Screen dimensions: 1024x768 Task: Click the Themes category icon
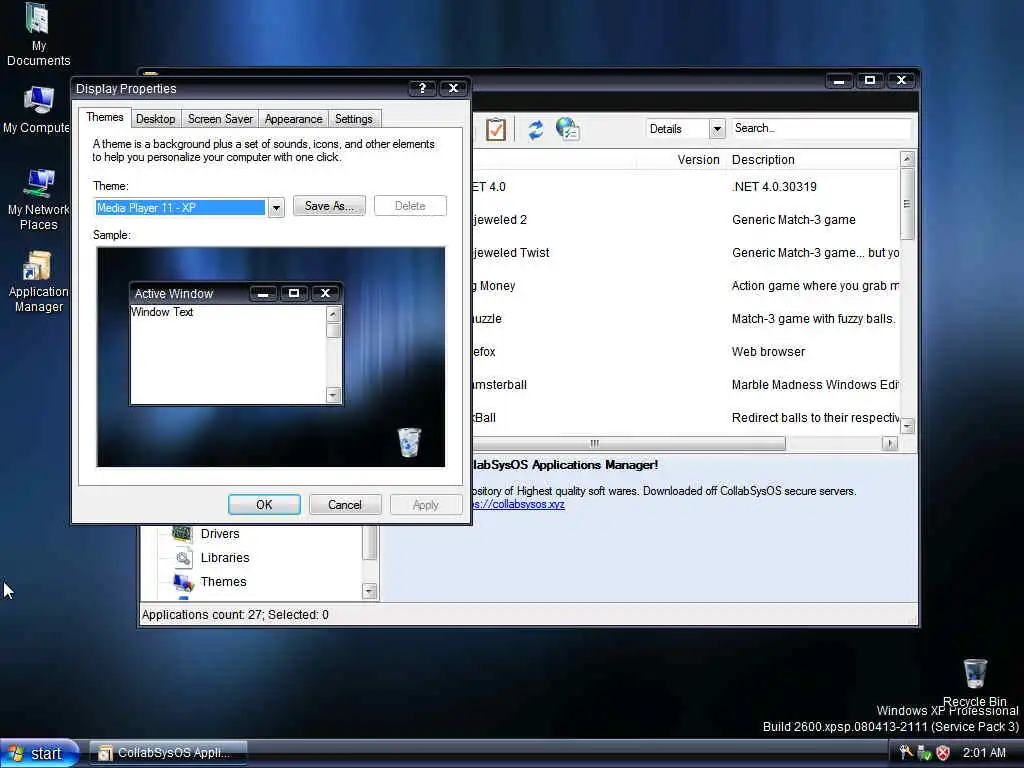point(183,581)
